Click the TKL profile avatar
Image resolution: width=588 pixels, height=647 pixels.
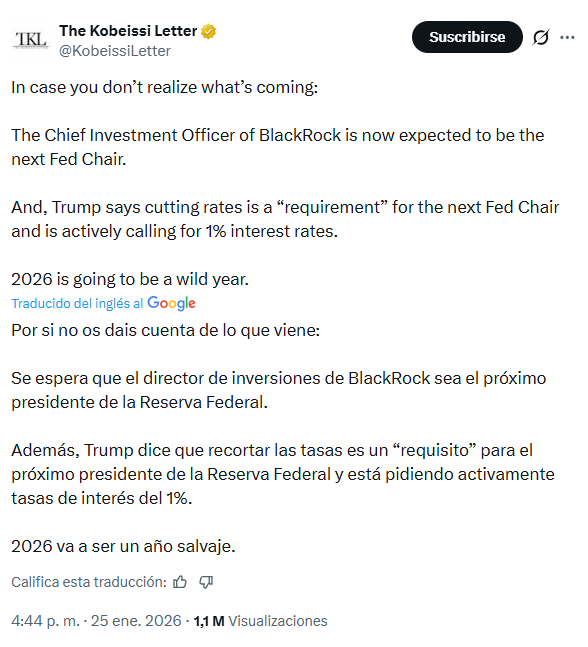(31, 40)
